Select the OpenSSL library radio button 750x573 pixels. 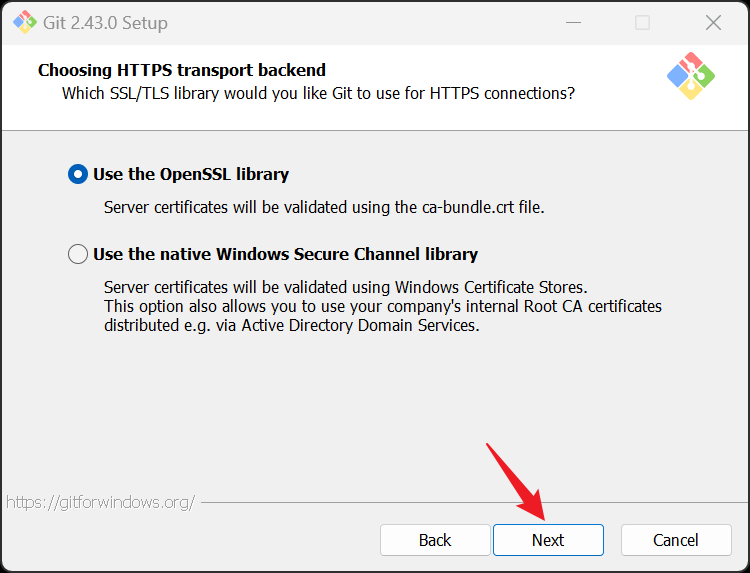coord(78,174)
